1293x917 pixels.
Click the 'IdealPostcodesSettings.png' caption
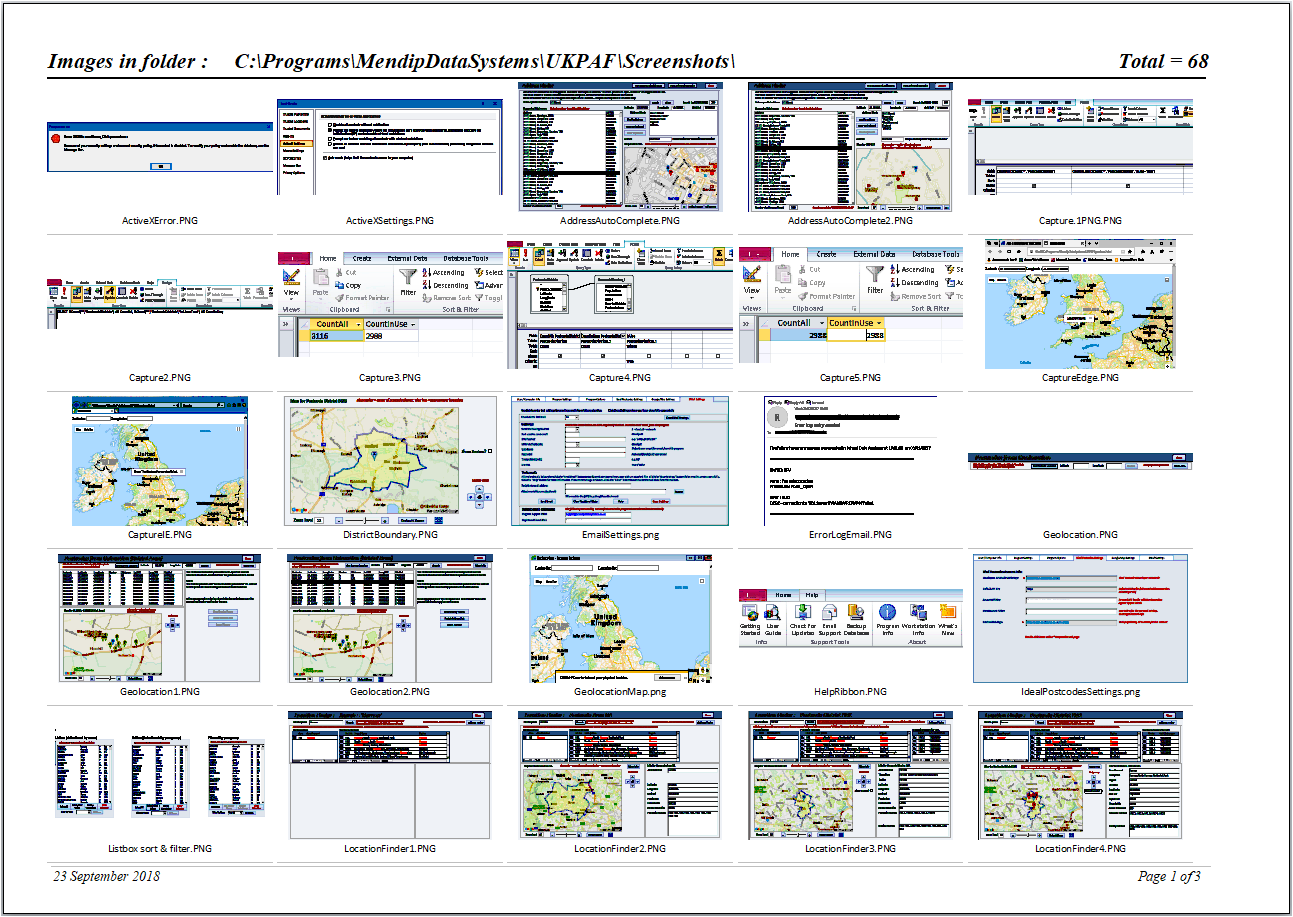pyautogui.click(x=1080, y=691)
